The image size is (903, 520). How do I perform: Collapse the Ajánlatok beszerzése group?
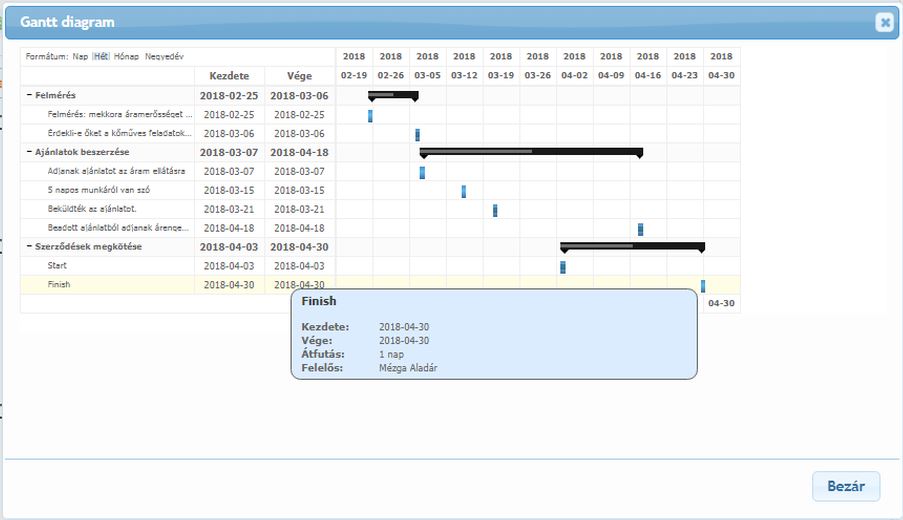coord(29,153)
